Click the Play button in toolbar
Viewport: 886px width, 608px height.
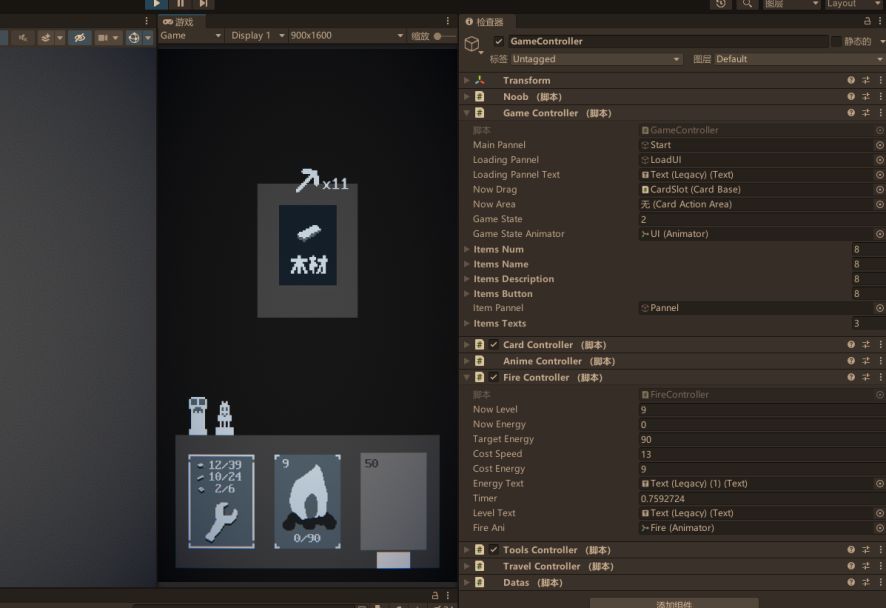coord(156,4)
